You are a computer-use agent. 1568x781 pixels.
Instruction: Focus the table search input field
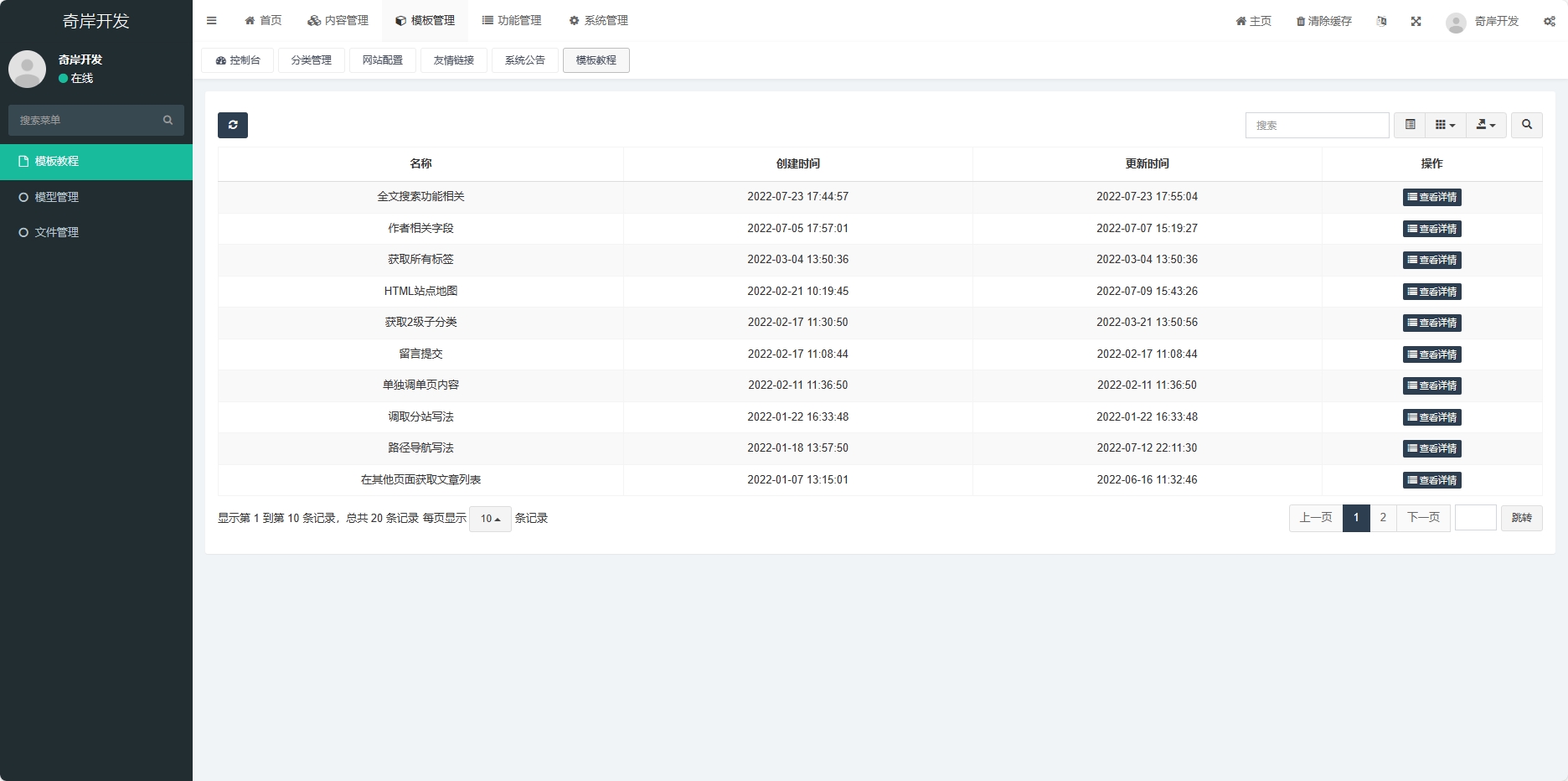point(1317,125)
